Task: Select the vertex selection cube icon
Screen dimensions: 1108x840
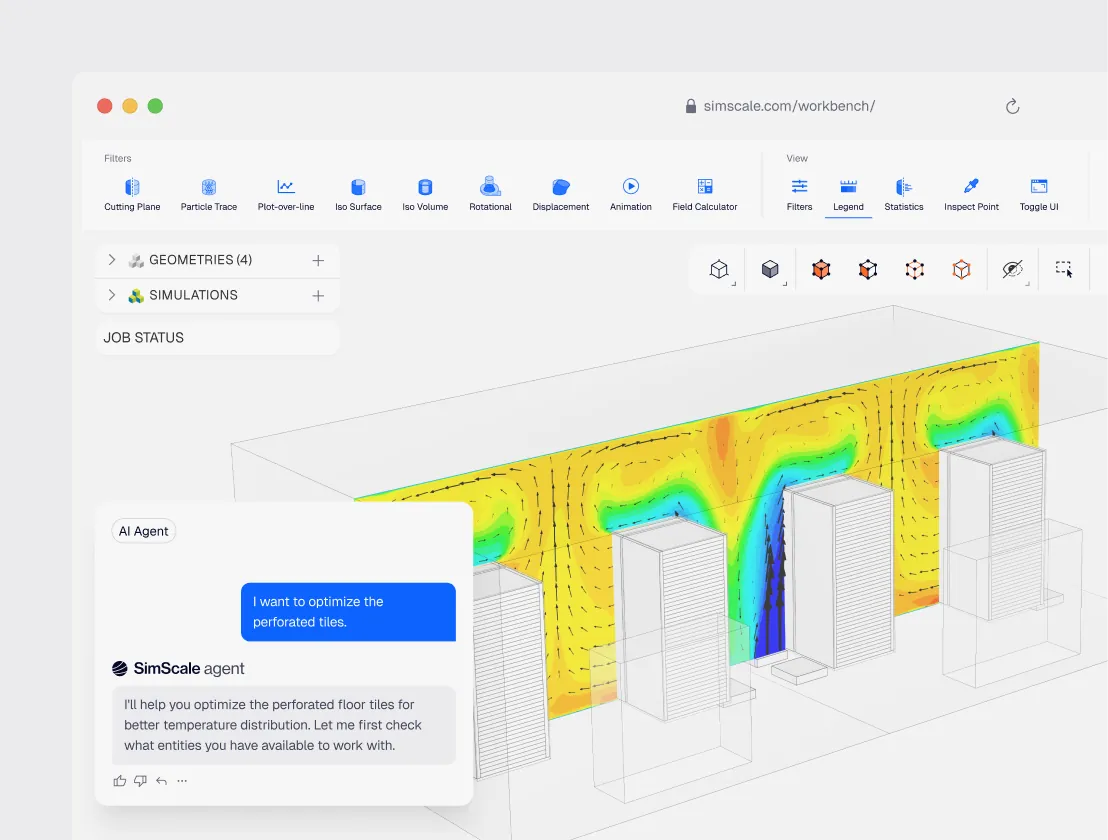Action: (x=914, y=269)
